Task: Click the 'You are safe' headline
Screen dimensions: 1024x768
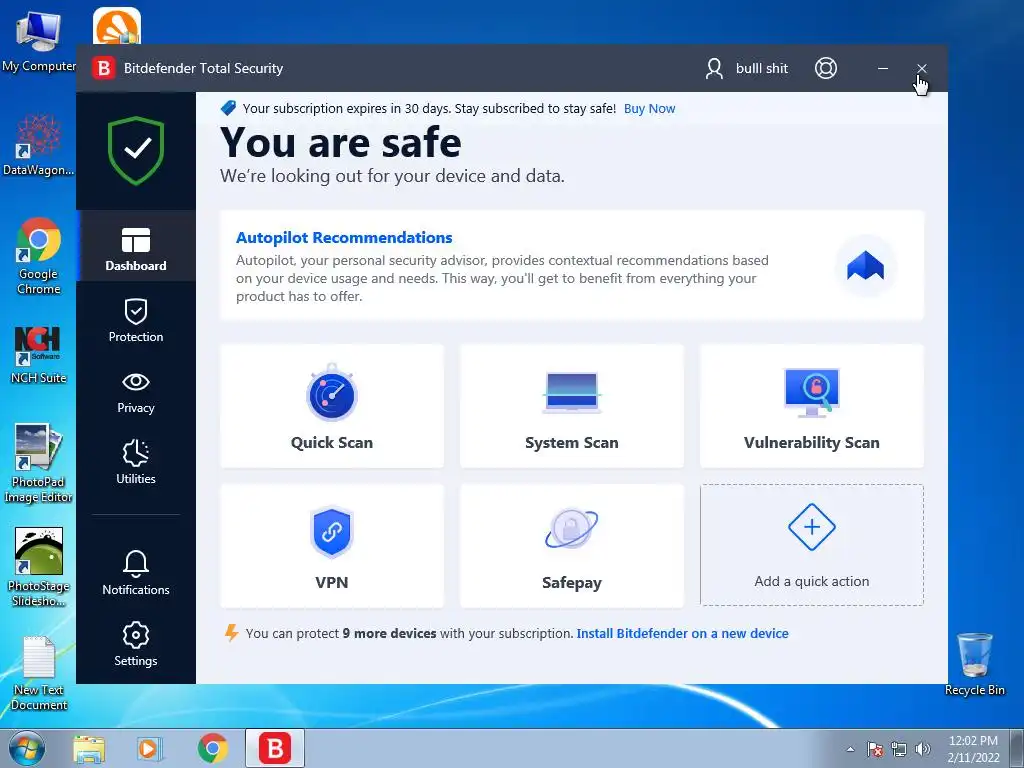Action: [341, 142]
